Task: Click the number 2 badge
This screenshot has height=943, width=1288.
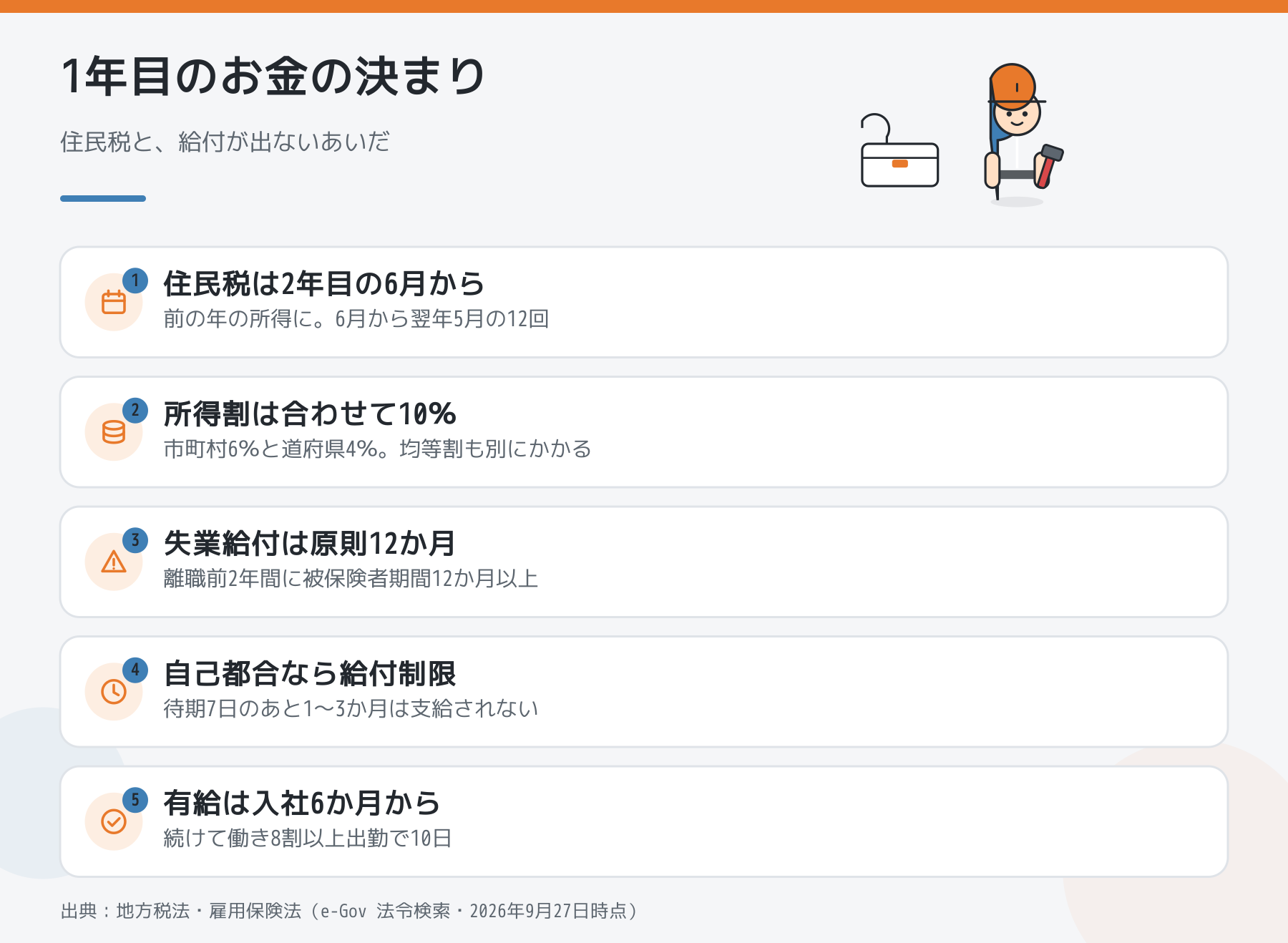Action: coord(135,411)
